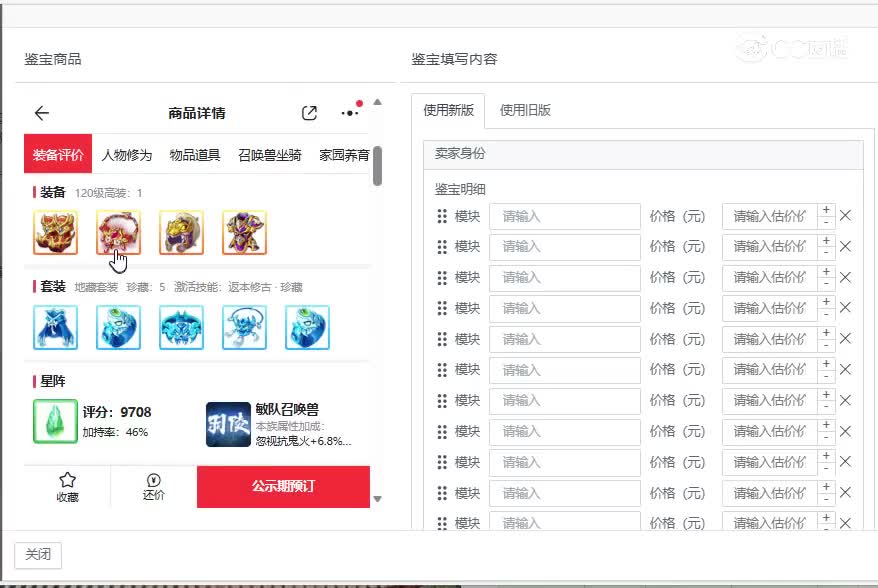The width and height of the screenshot is (878, 588).
Task: Select the red necklace equipment icon under 装备
Action: pyautogui.click(x=118, y=232)
